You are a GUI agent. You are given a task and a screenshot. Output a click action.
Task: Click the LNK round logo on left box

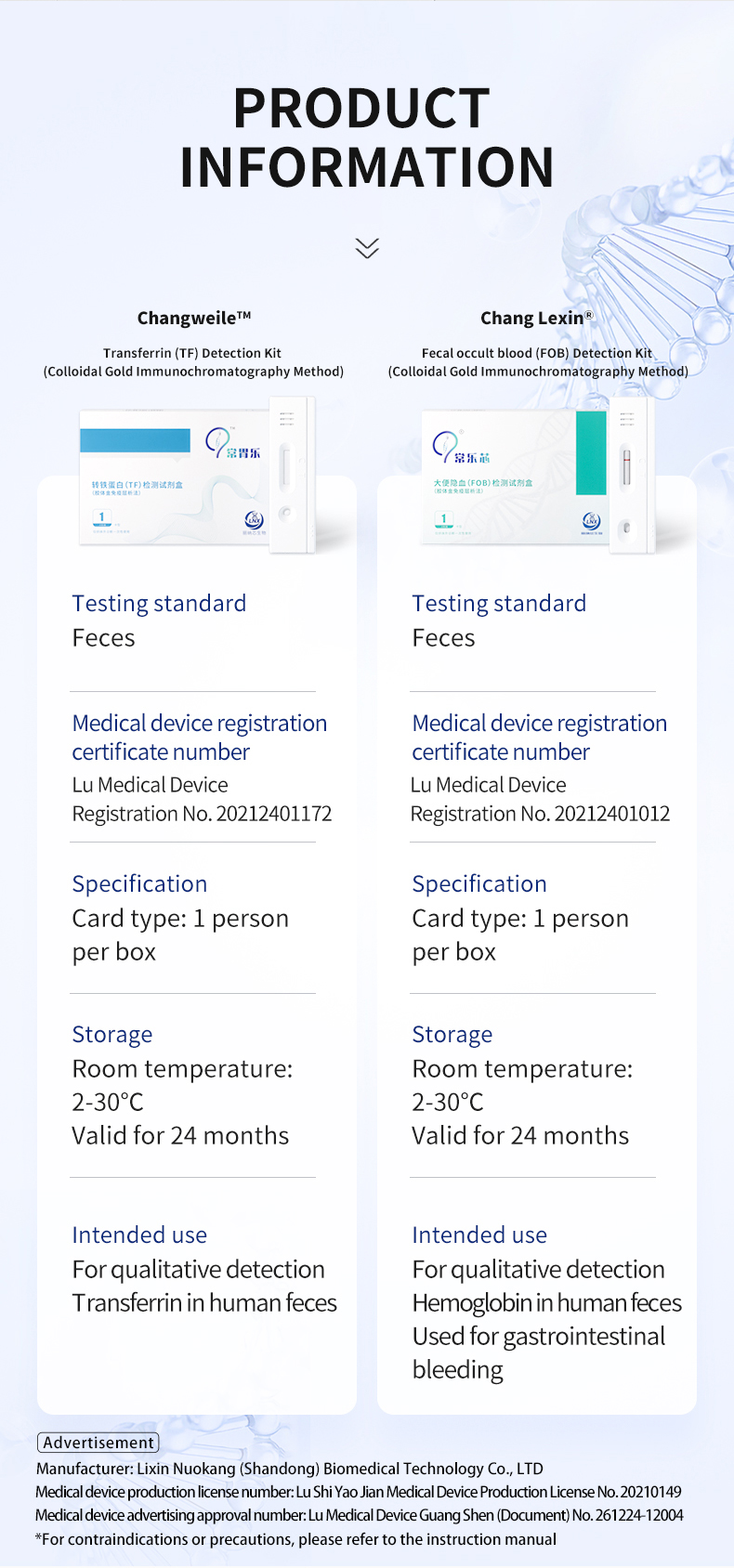point(254,521)
